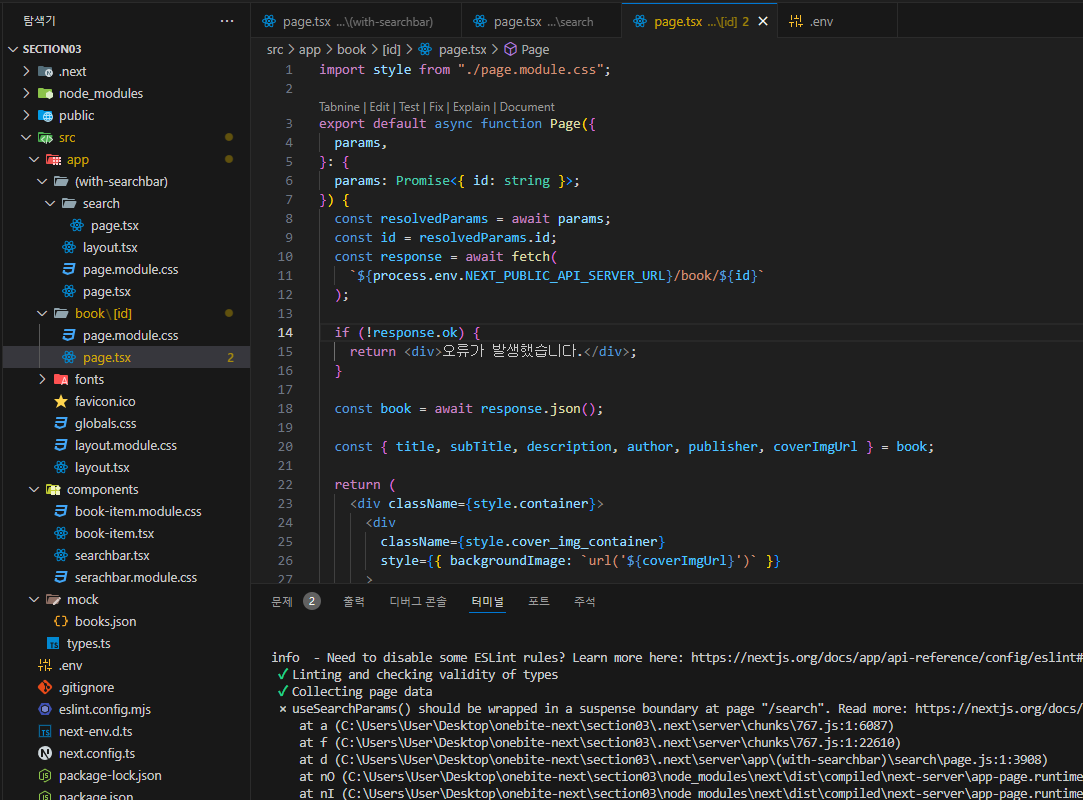This screenshot has height=800, width=1083.
Task: Expand the node_modules folder
Action: (x=26, y=93)
